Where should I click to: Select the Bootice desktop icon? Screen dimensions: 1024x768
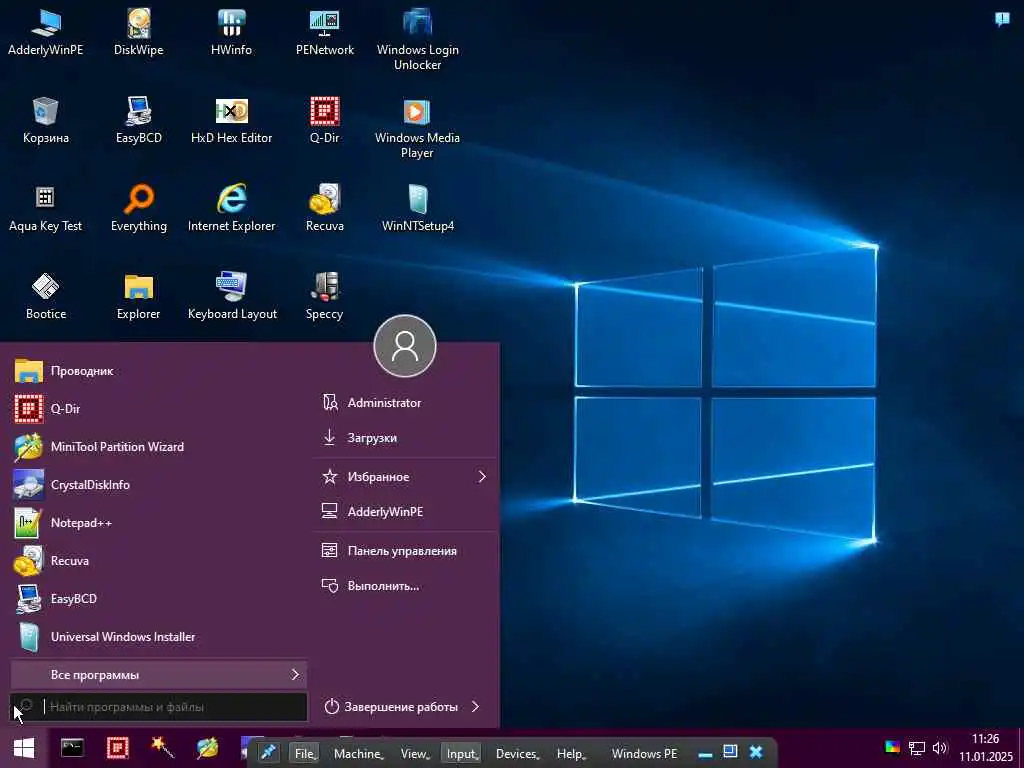pyautogui.click(x=46, y=297)
